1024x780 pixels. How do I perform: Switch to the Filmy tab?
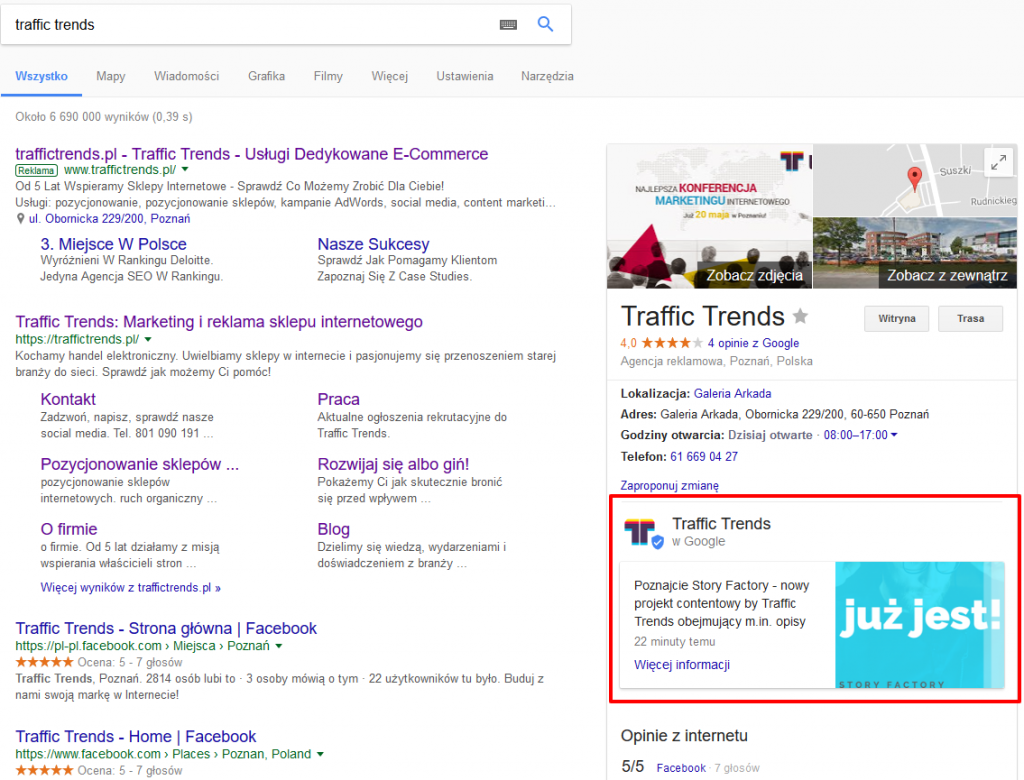328,76
